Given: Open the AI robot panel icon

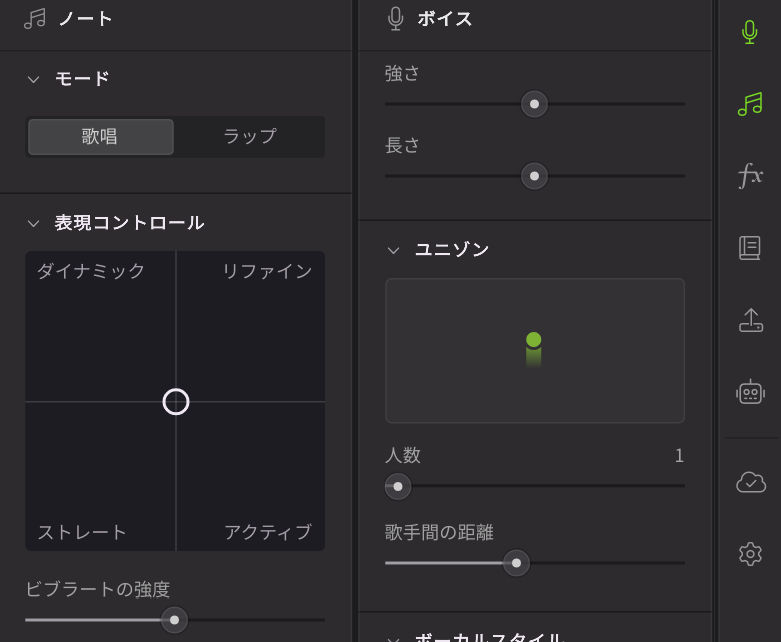Looking at the screenshot, I should tap(750, 392).
